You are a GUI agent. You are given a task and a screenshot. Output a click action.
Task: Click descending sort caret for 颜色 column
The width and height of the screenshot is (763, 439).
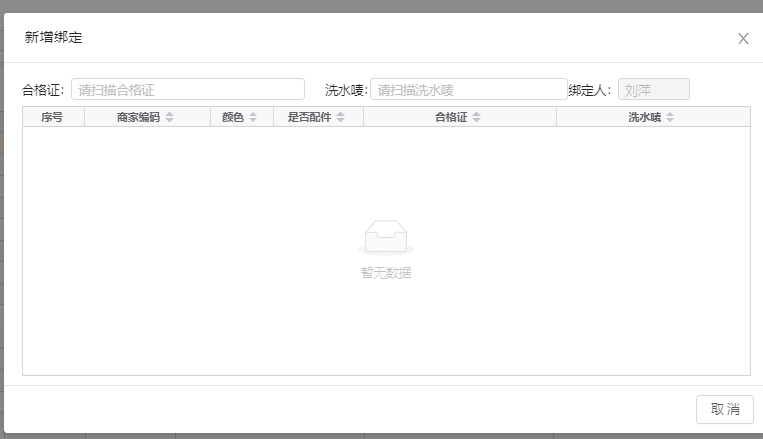click(253, 120)
